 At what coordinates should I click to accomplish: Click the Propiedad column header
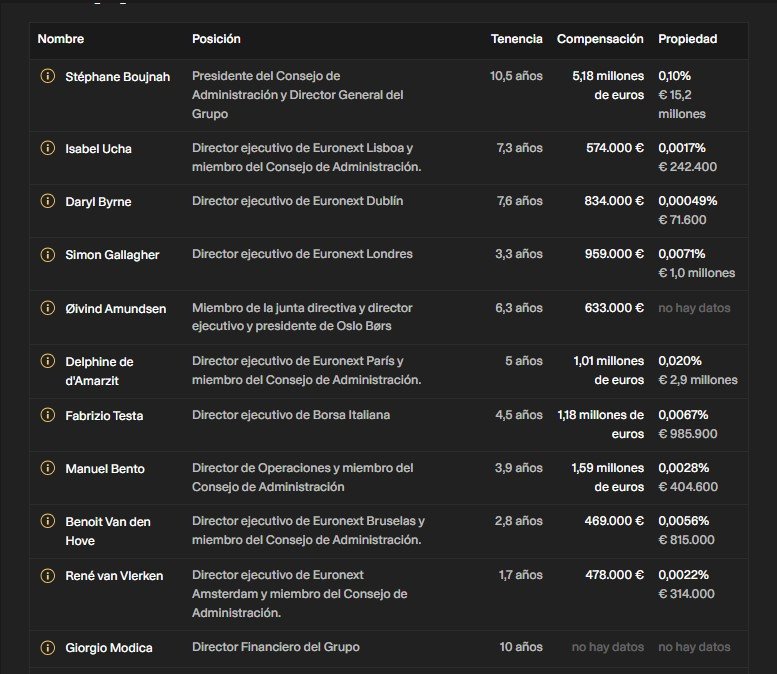click(687, 39)
